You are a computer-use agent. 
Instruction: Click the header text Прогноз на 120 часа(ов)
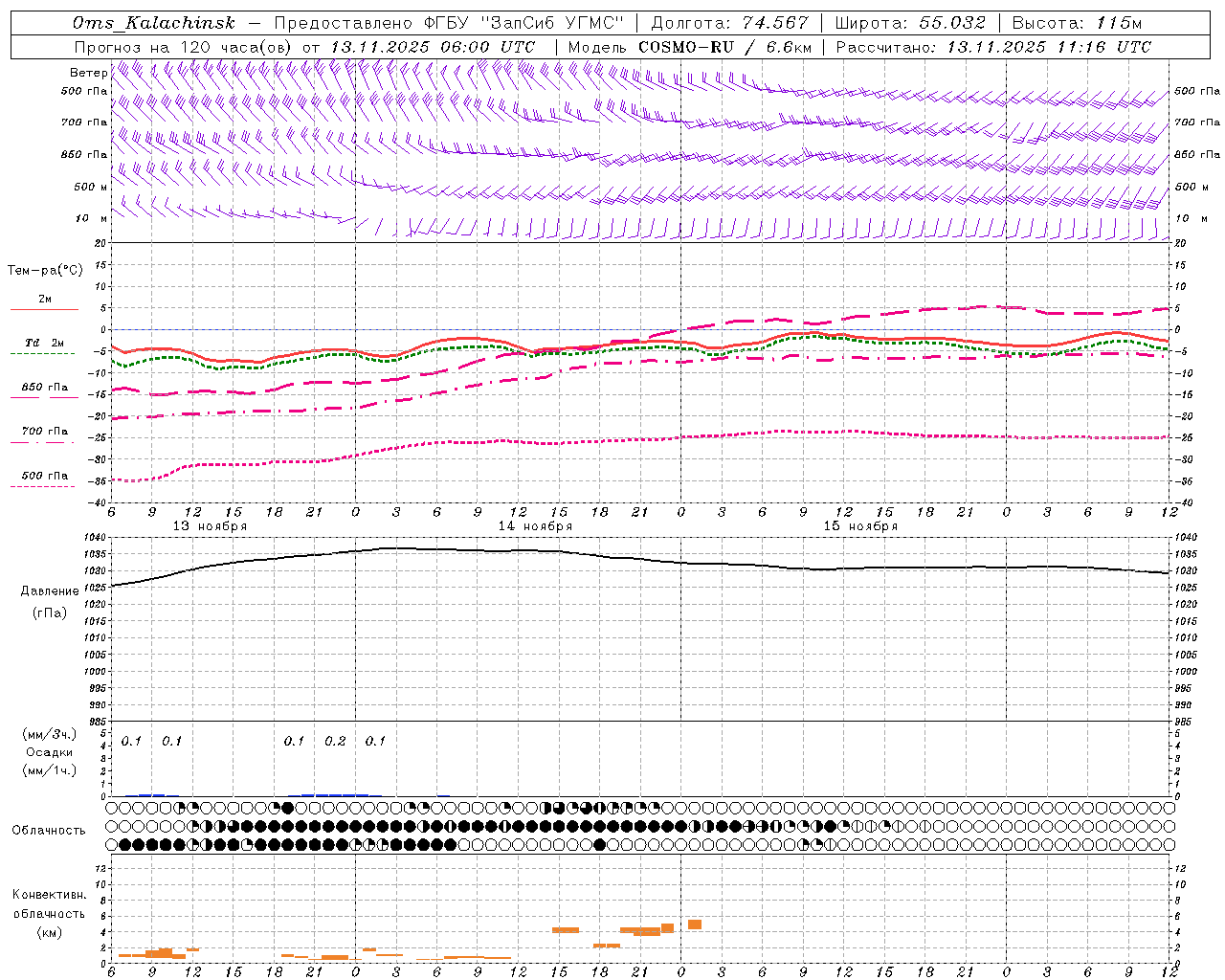point(184,47)
